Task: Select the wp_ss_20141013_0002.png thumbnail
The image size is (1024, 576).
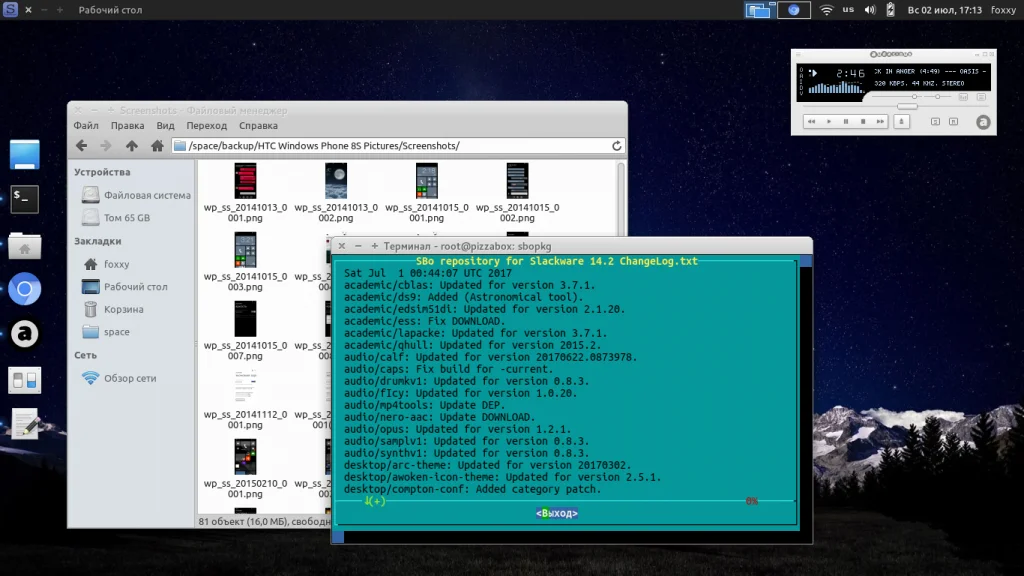Action: [x=336, y=181]
